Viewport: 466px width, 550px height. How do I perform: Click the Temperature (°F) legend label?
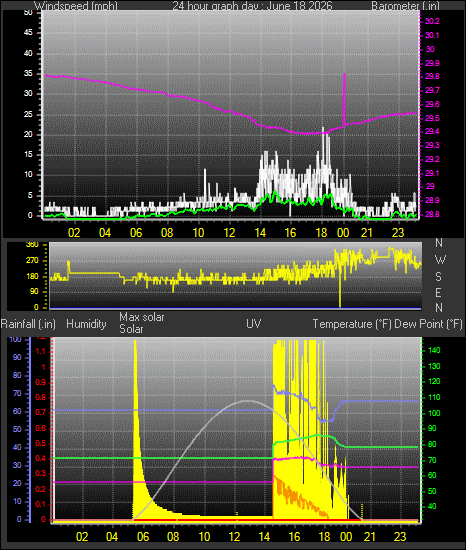(x=352, y=324)
